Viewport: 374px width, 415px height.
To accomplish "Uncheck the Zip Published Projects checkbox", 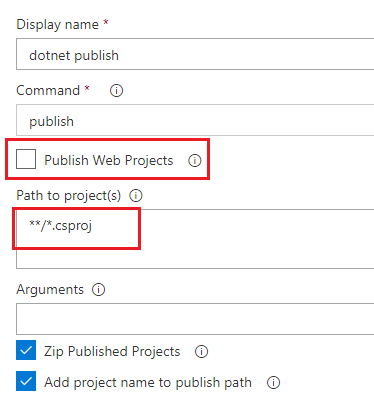I will point(26,350).
